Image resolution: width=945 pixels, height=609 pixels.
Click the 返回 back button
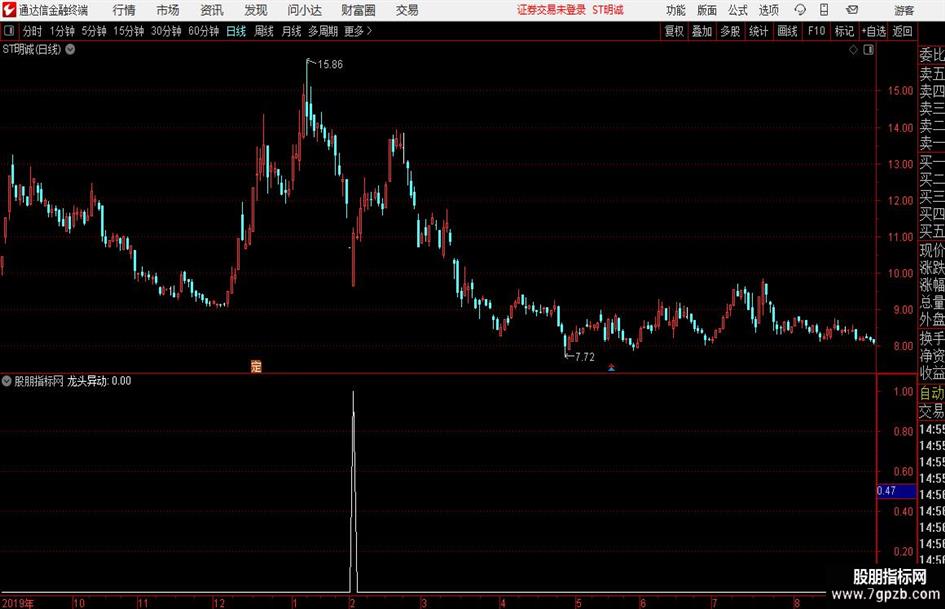point(902,31)
